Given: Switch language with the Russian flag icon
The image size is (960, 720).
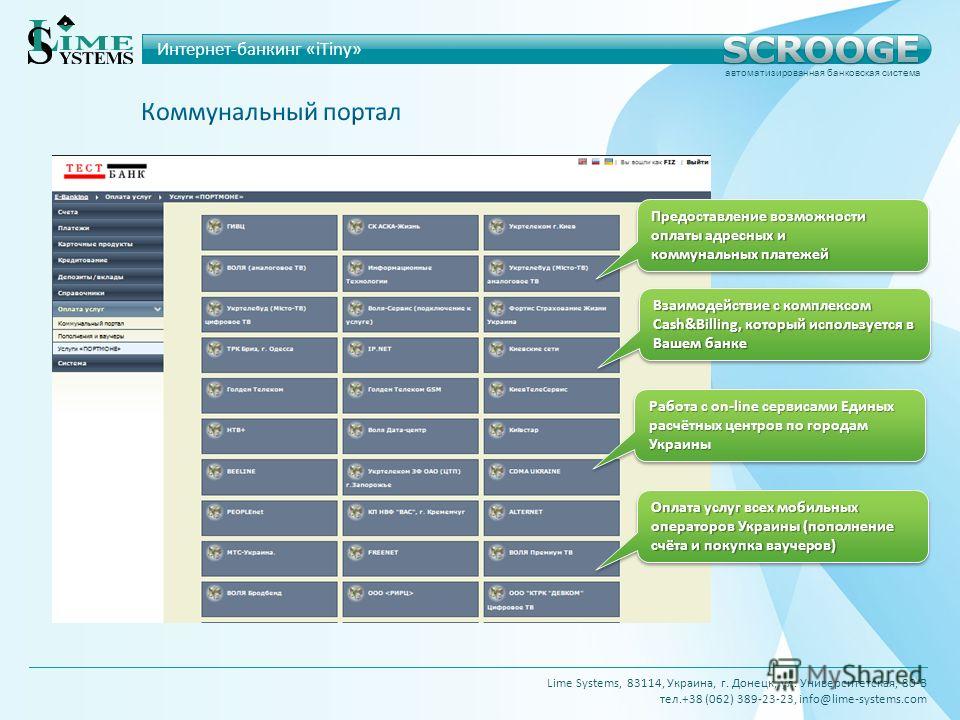Looking at the screenshot, I should (595, 162).
